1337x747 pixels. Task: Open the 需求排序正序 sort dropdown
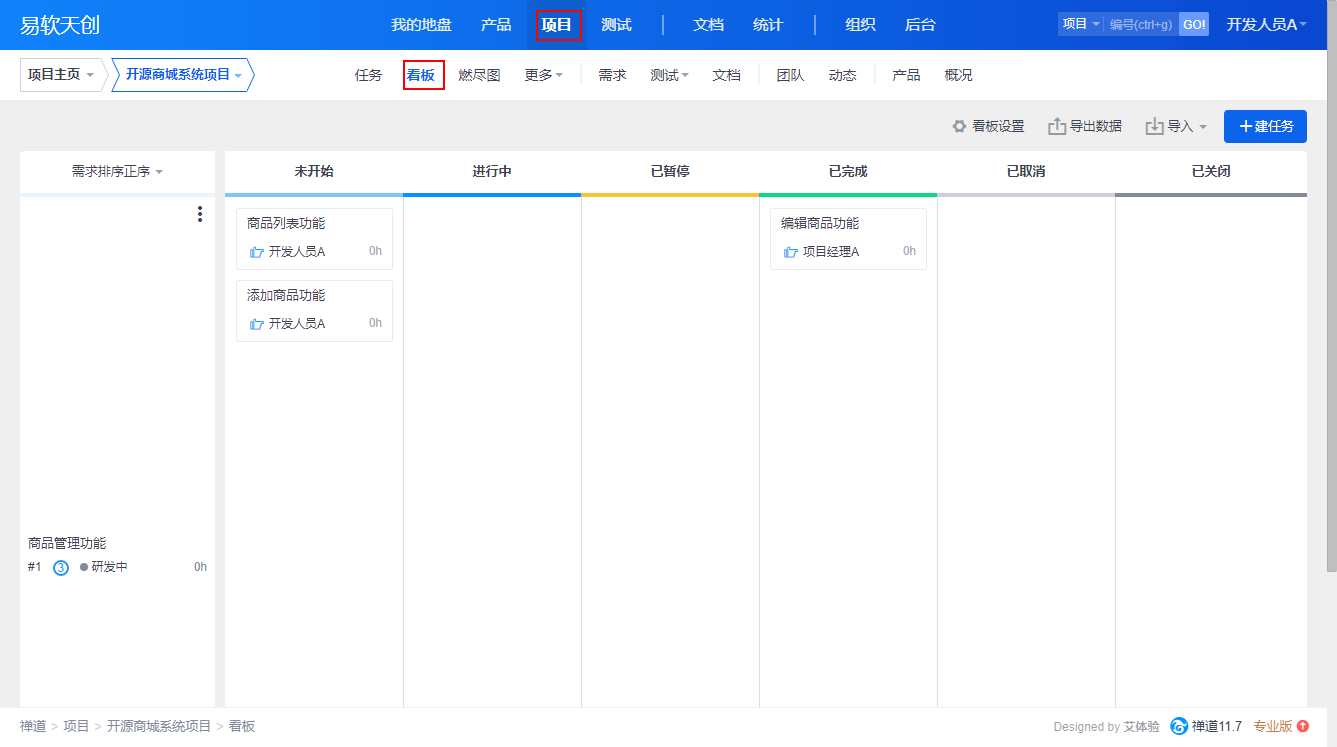point(117,171)
